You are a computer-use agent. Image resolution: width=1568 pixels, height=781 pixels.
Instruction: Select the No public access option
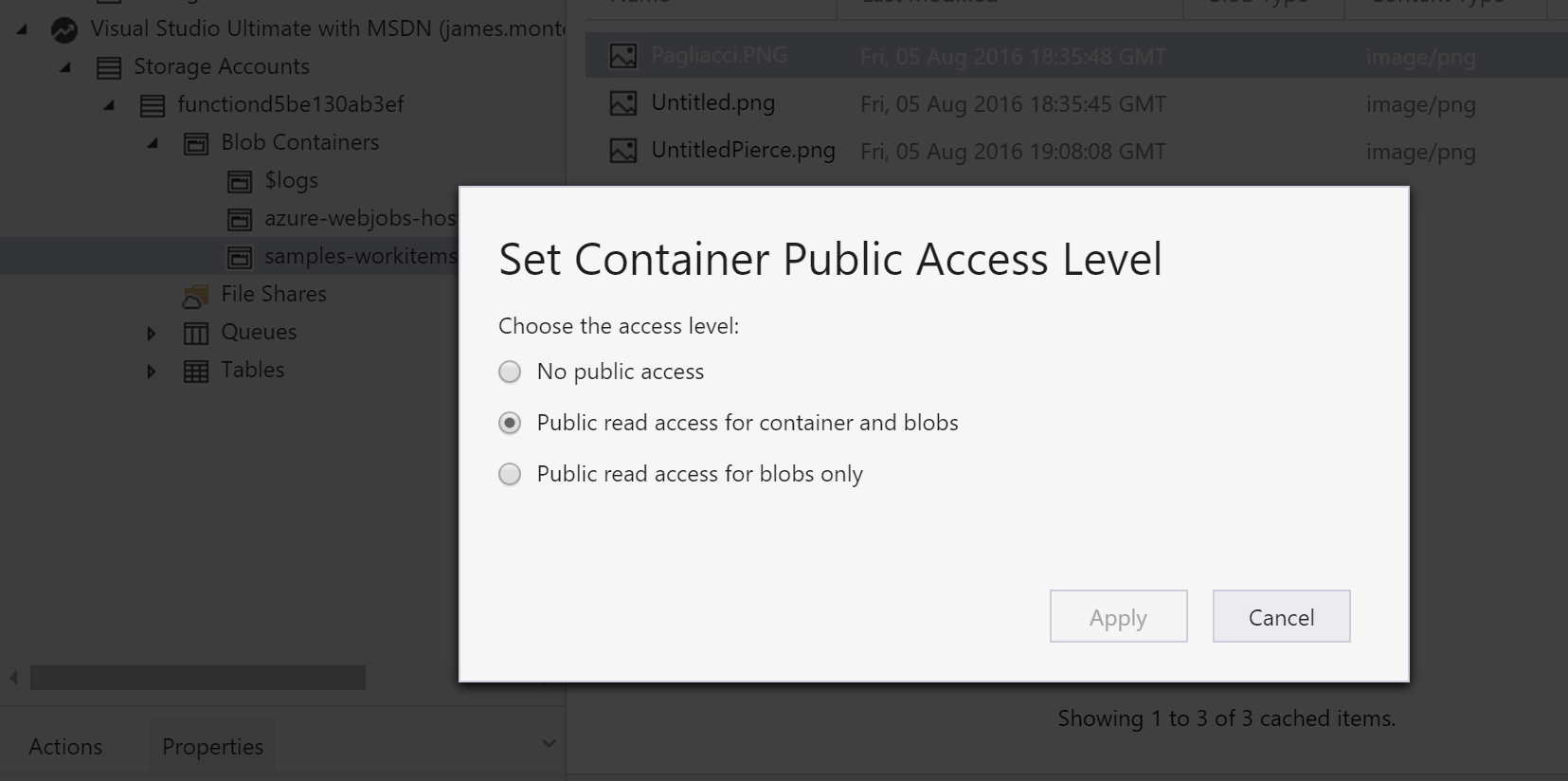click(510, 372)
